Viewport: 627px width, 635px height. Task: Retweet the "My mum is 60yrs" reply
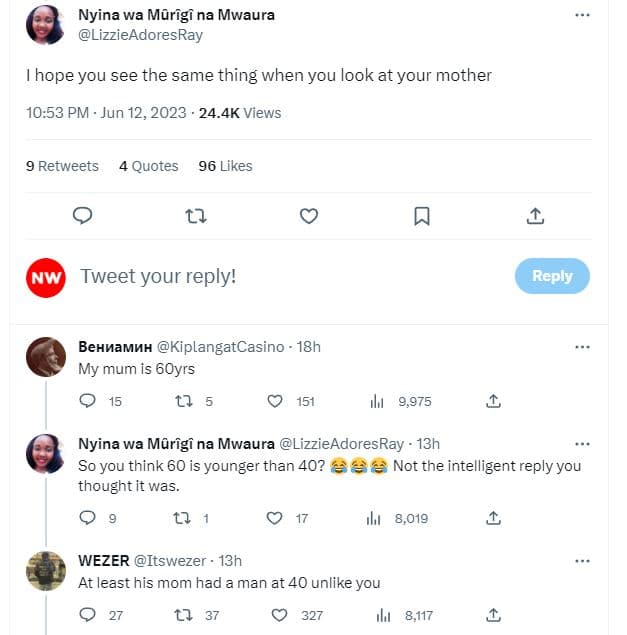click(183, 401)
